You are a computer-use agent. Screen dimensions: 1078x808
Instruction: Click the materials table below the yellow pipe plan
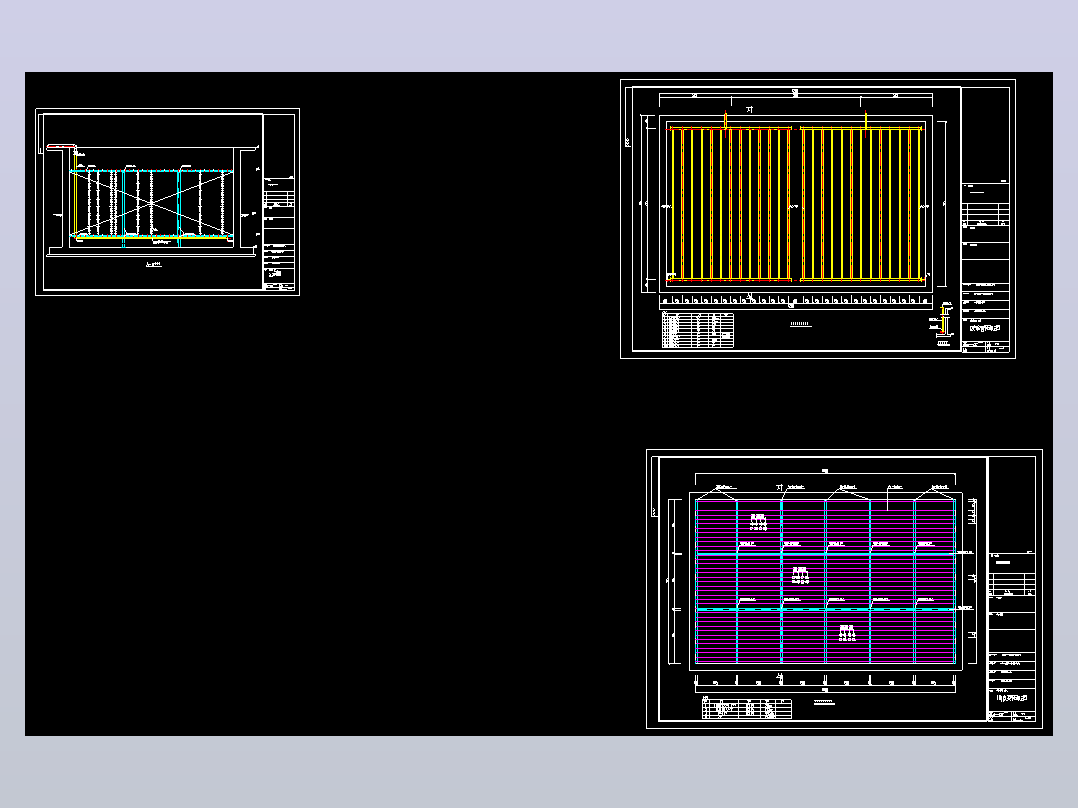[698, 330]
